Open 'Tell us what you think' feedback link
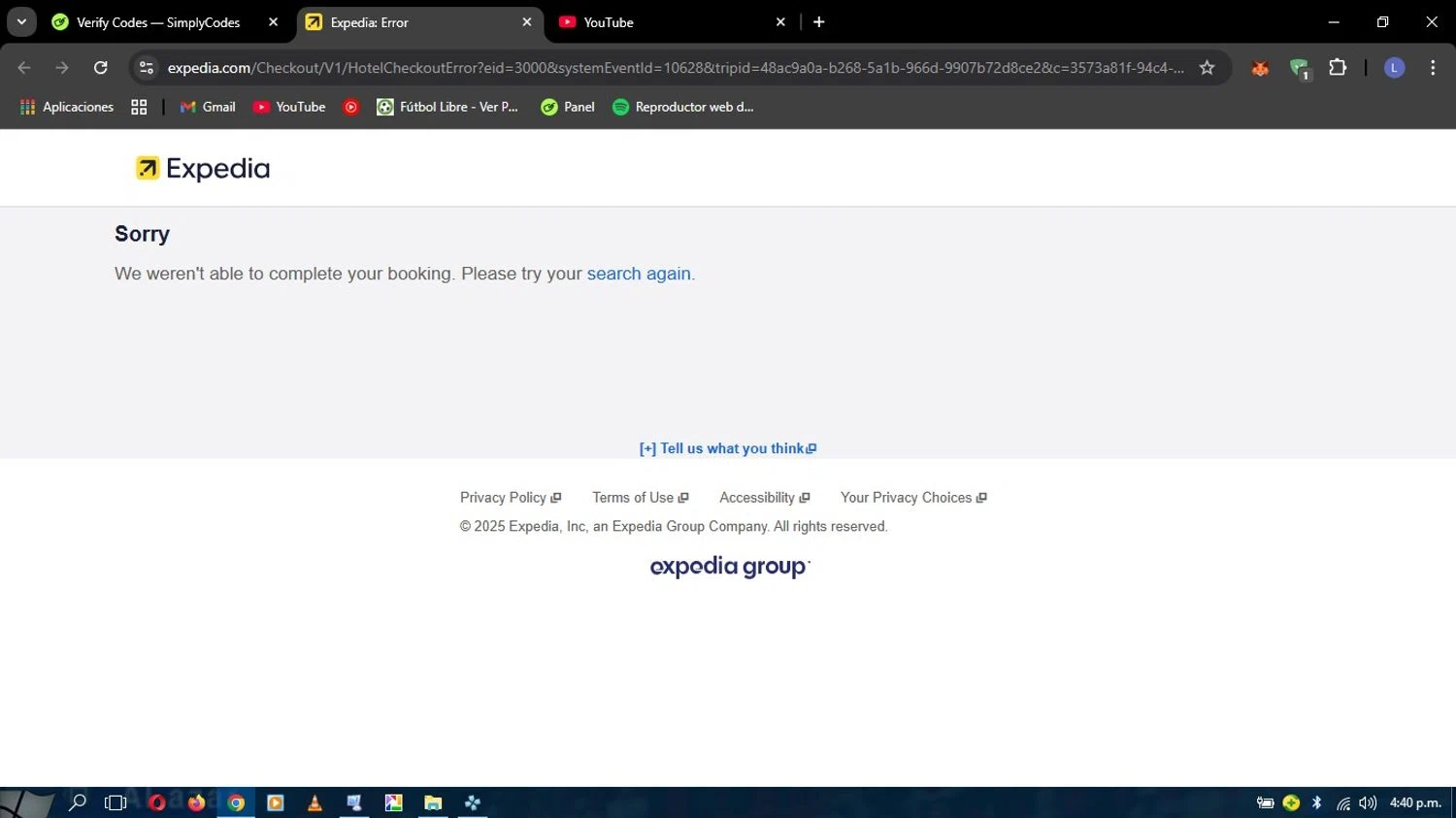Image resolution: width=1456 pixels, height=818 pixels. pyautogui.click(x=727, y=448)
